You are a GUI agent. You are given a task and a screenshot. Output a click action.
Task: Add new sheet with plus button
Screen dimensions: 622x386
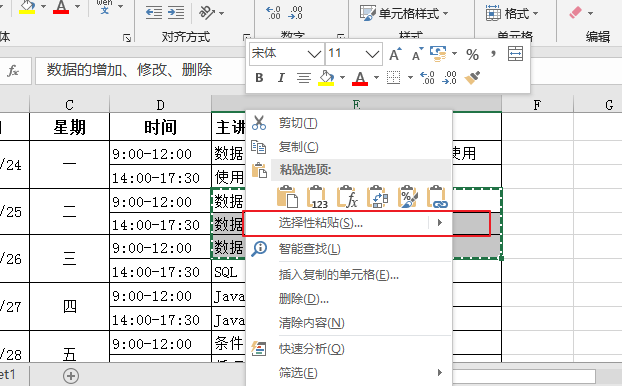[71, 376]
